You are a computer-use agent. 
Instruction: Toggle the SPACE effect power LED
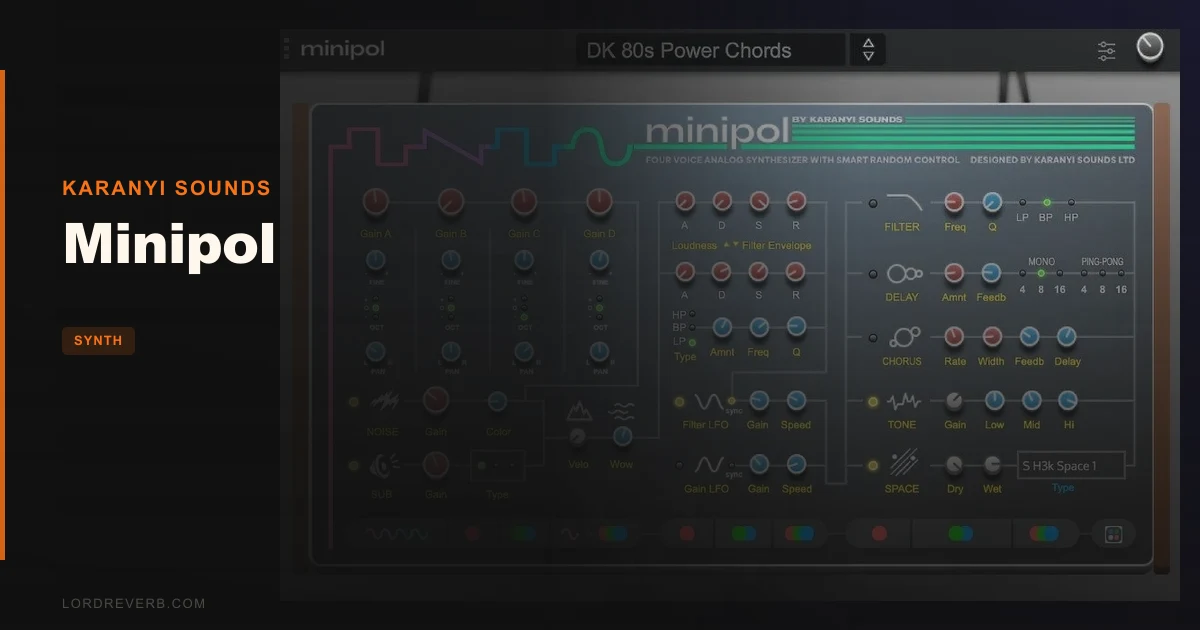(872, 465)
